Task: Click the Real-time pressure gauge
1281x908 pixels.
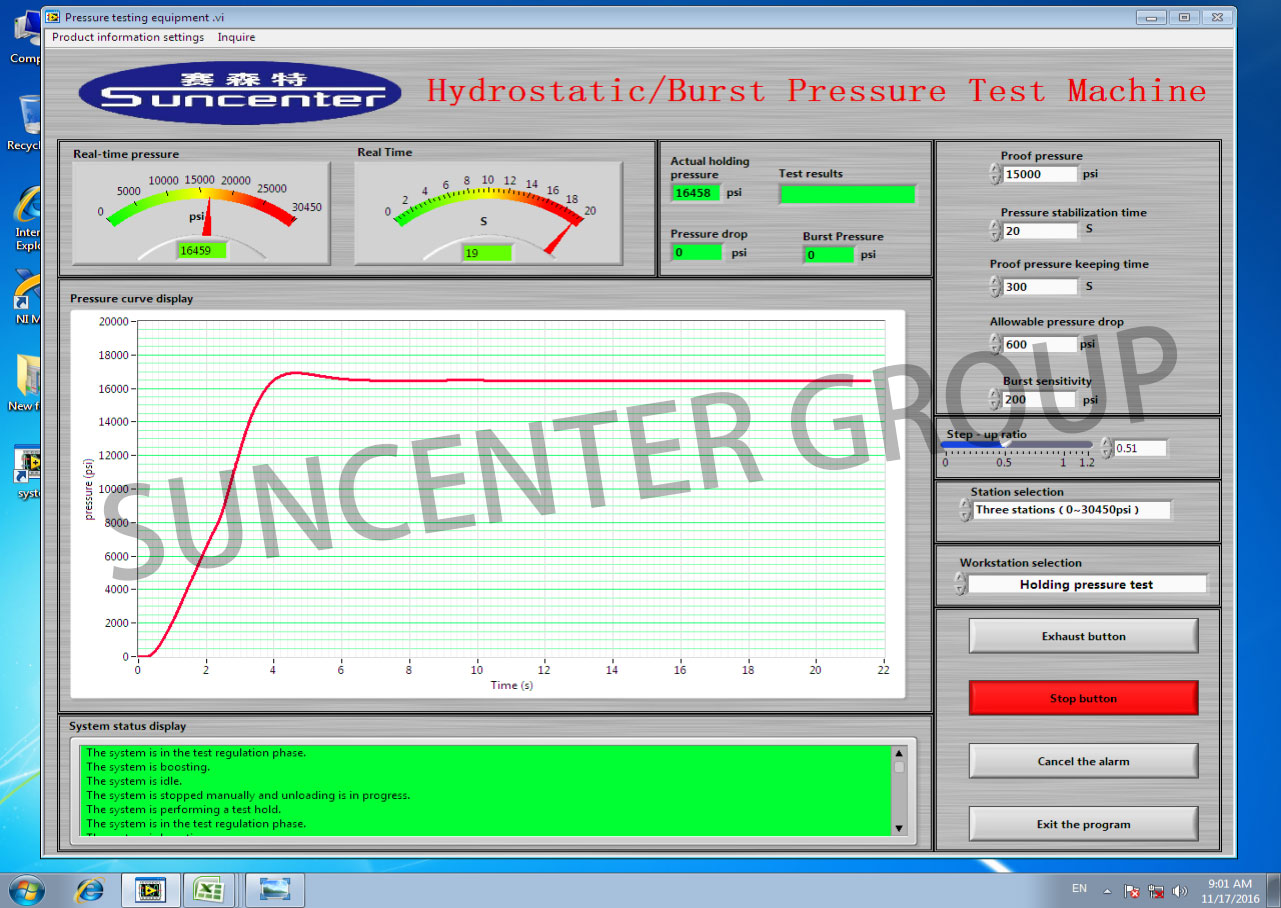Action: tap(200, 212)
